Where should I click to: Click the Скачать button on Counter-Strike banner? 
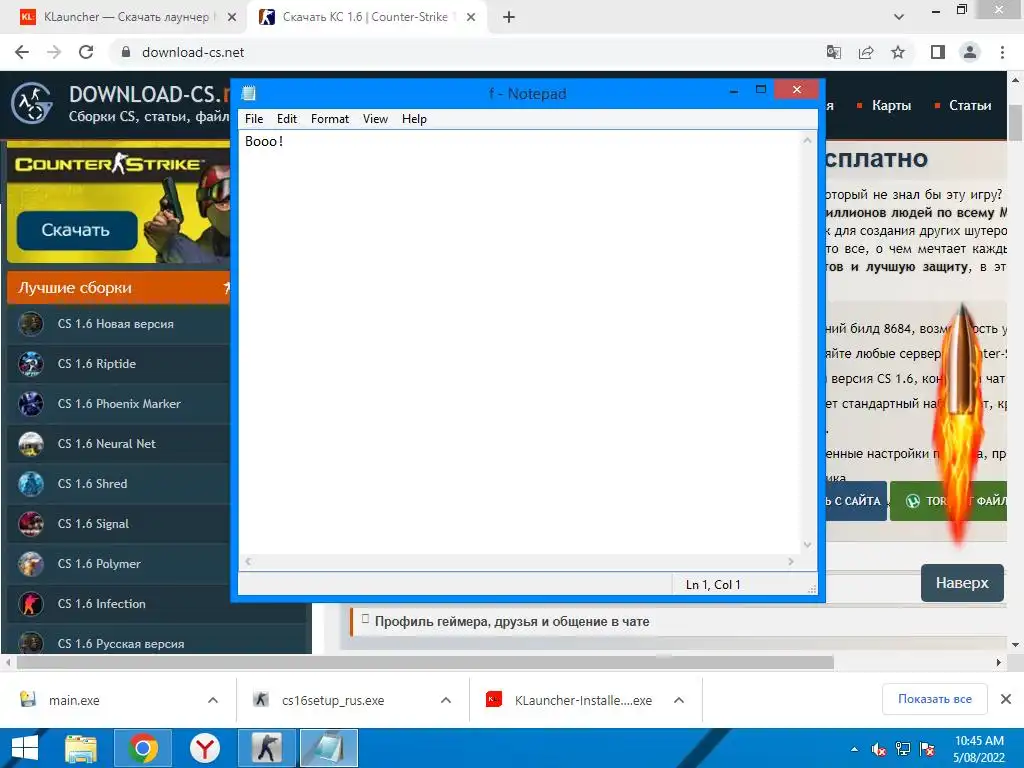click(x=76, y=230)
